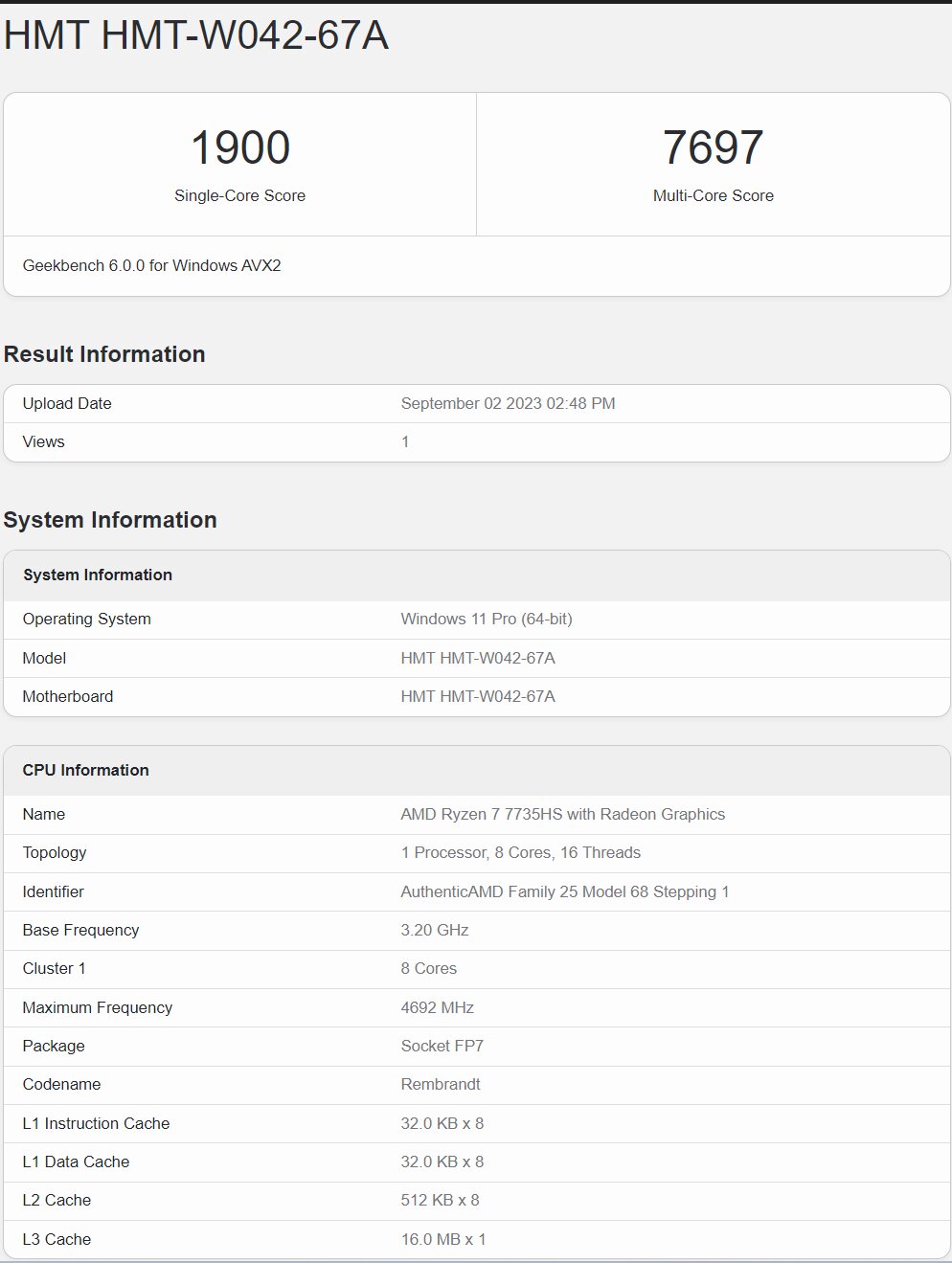Select the Model value HMT HMT-W042-67A
The image size is (952, 1263).
478,658
